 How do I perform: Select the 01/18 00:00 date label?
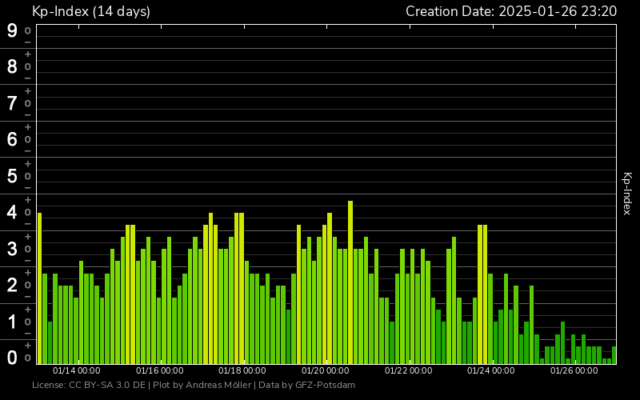click(x=242, y=370)
